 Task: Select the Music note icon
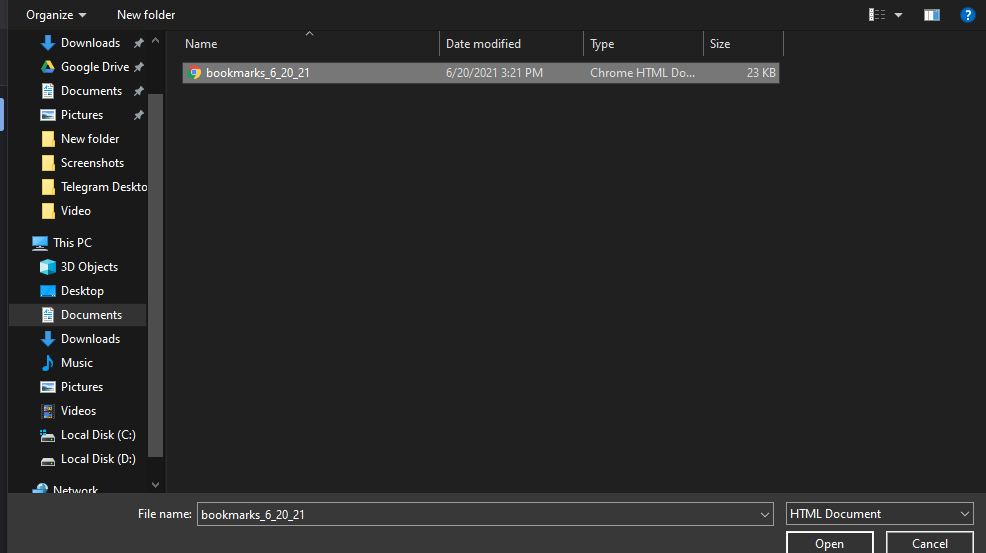click(x=48, y=363)
